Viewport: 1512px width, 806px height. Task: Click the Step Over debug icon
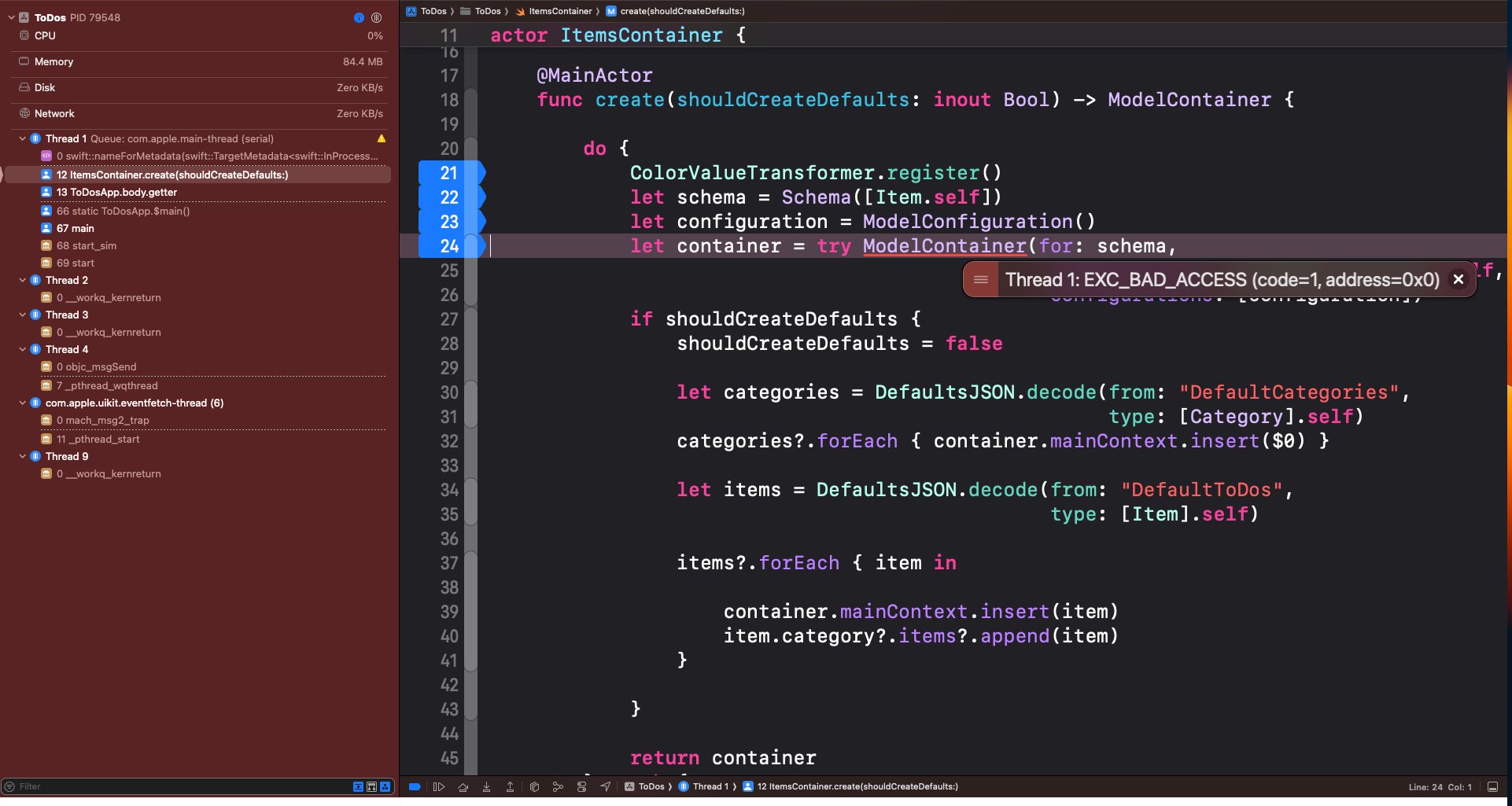pyautogui.click(x=463, y=786)
